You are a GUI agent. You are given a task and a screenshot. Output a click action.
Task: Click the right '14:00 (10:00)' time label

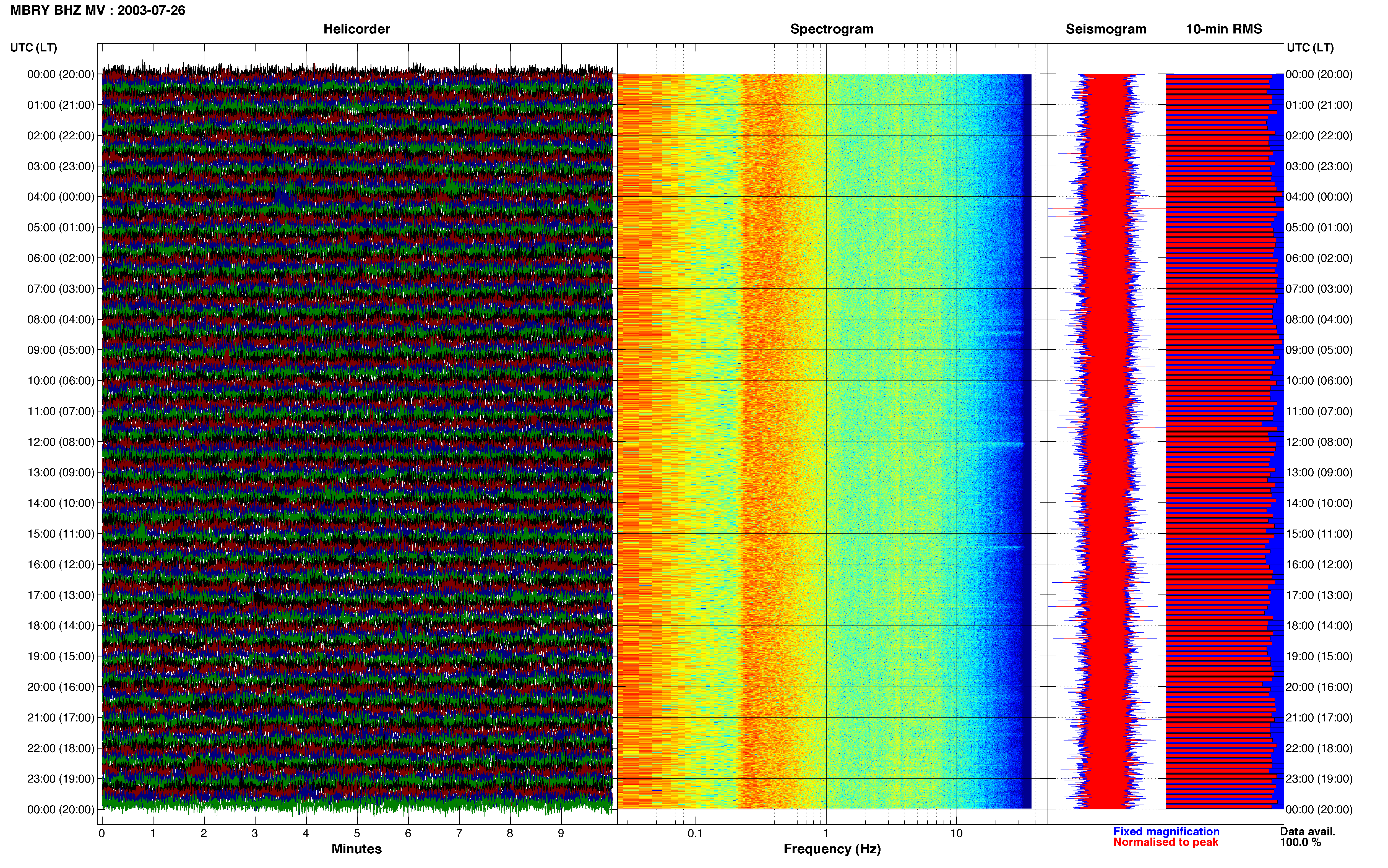coord(1319,504)
